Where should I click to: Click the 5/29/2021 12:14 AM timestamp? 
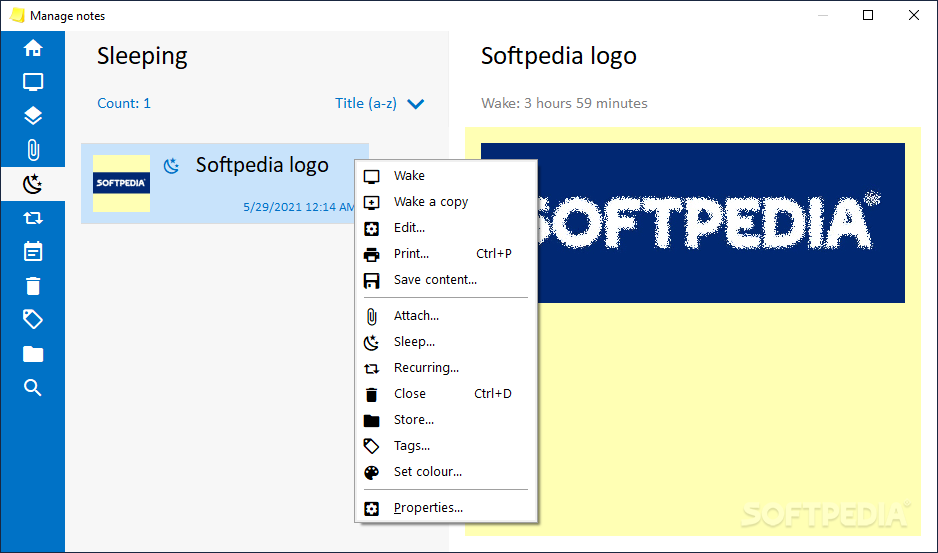299,207
